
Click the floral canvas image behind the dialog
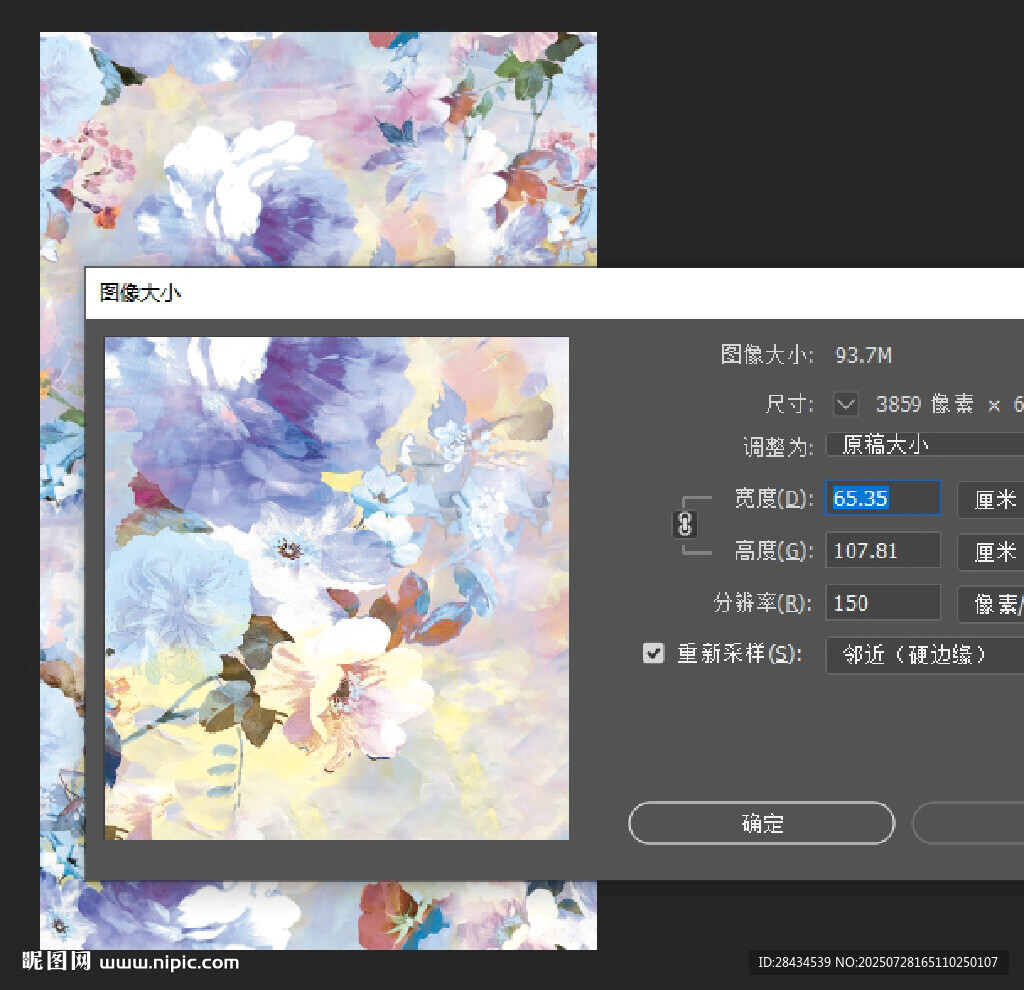(318, 149)
